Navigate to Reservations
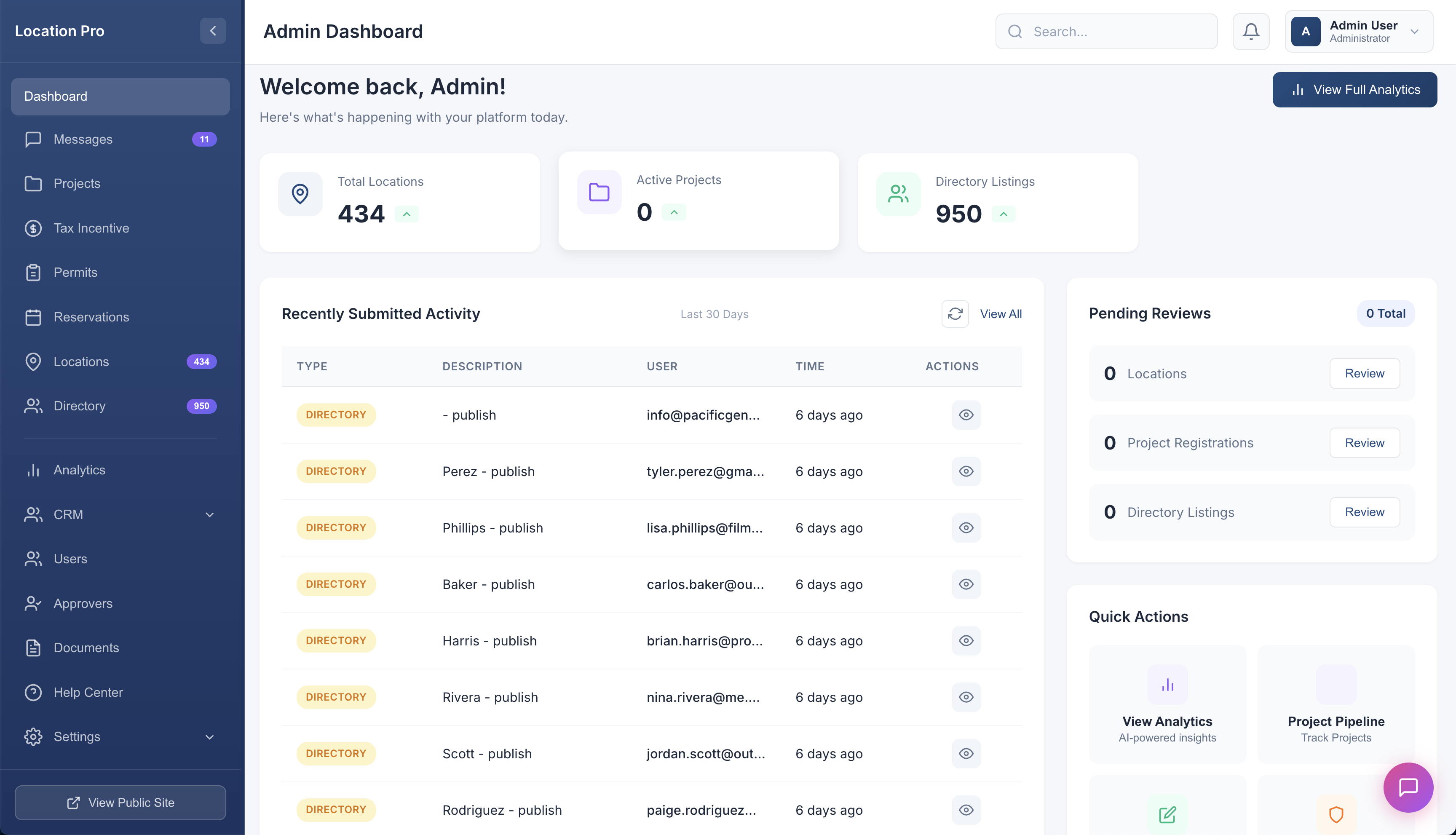Viewport: 1456px width, 835px height. click(120, 317)
